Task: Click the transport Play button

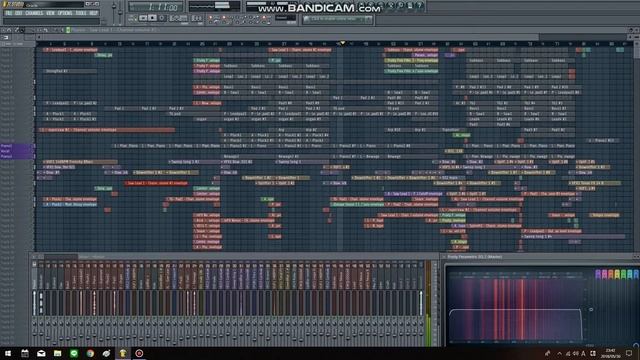Action: pos(143,18)
